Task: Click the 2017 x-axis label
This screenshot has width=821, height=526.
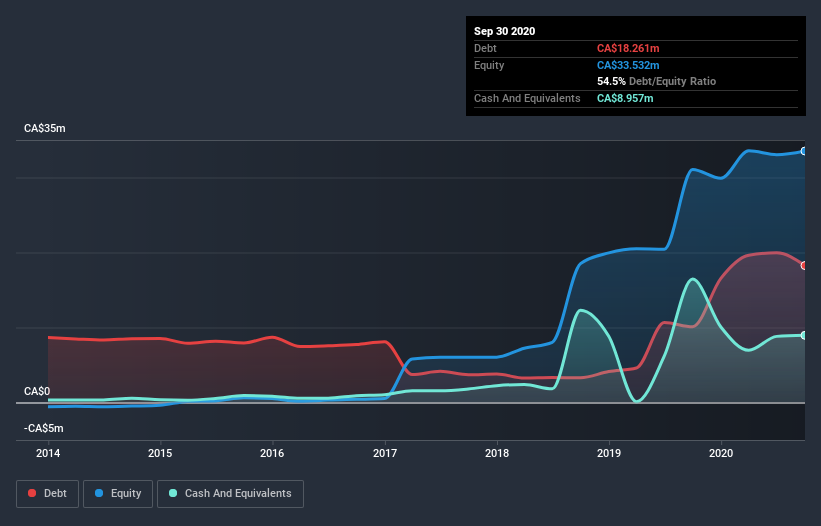Action: click(385, 453)
